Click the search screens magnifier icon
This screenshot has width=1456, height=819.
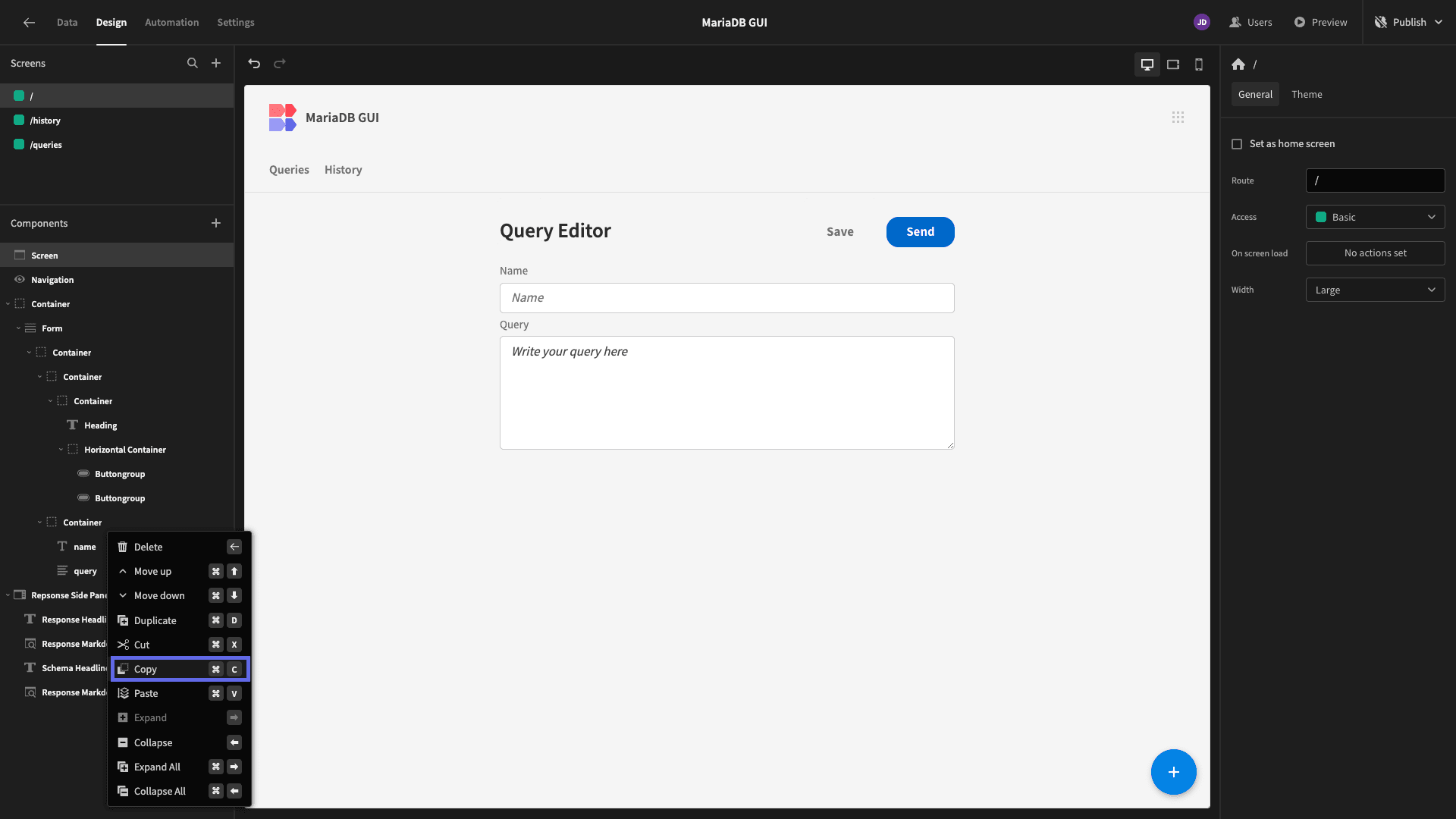193,64
